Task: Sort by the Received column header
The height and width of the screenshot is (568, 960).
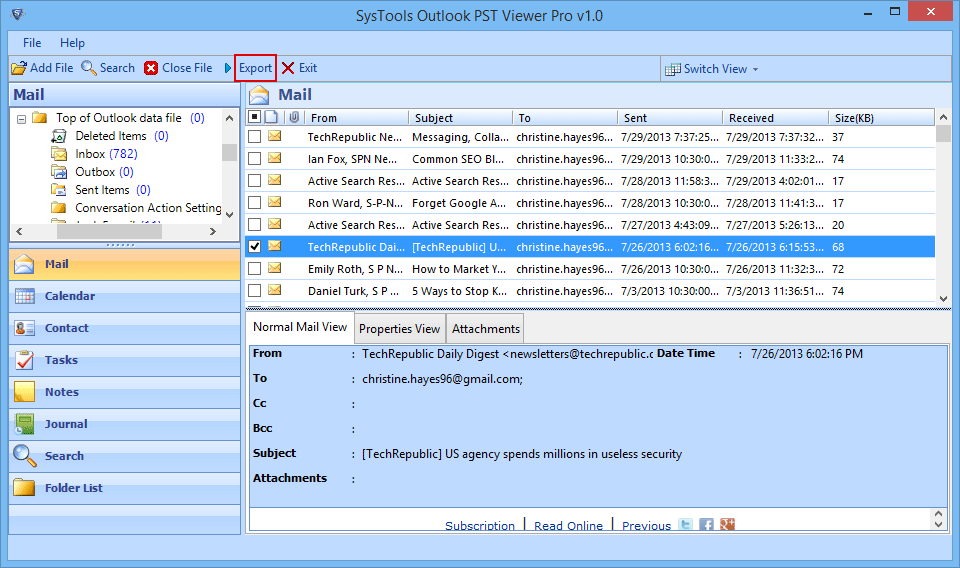Action: click(775, 118)
